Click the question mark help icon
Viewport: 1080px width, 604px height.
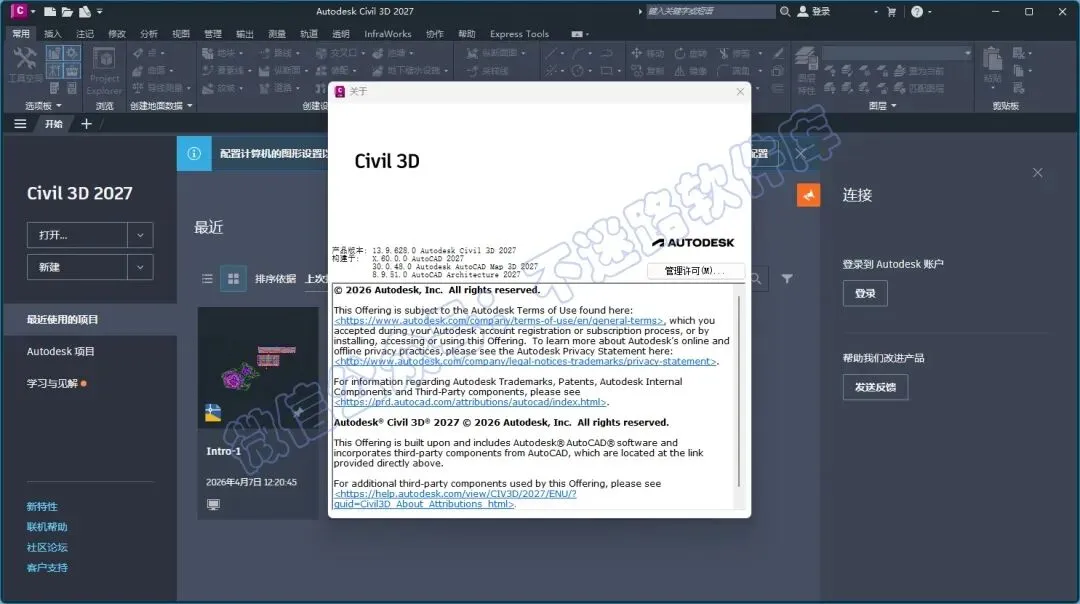(917, 12)
